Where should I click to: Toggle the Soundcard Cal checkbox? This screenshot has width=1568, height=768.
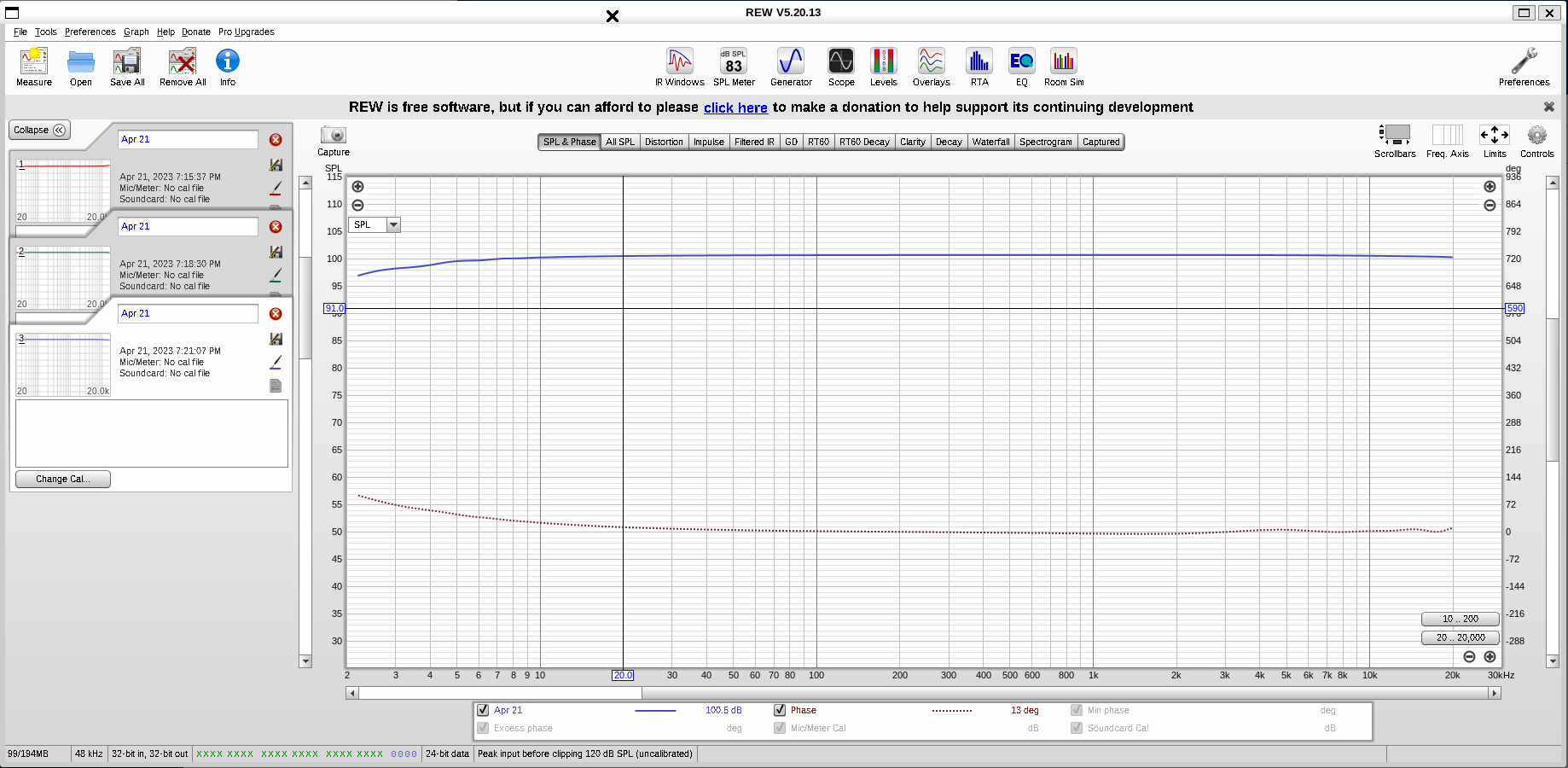pos(1077,728)
